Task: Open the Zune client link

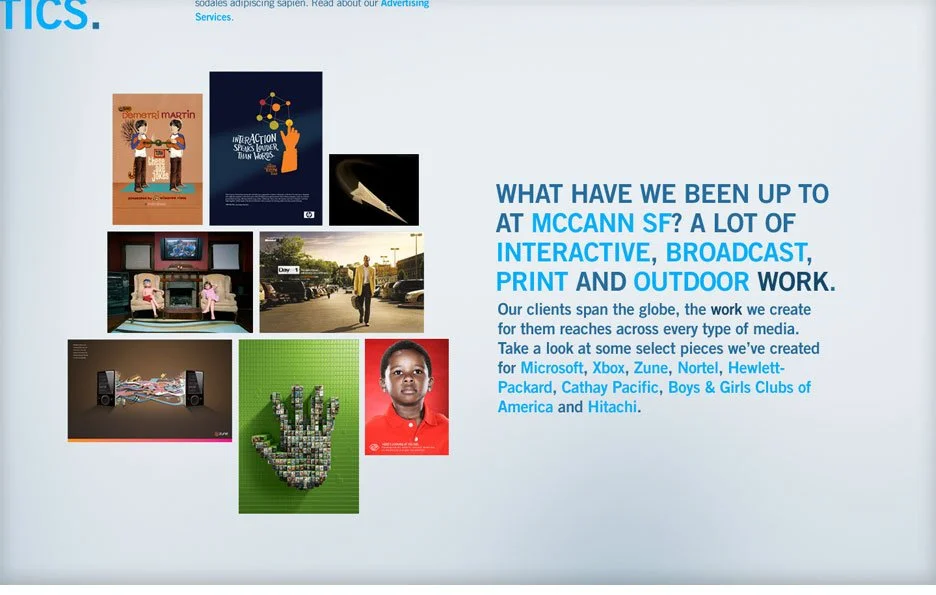Action: tap(651, 368)
